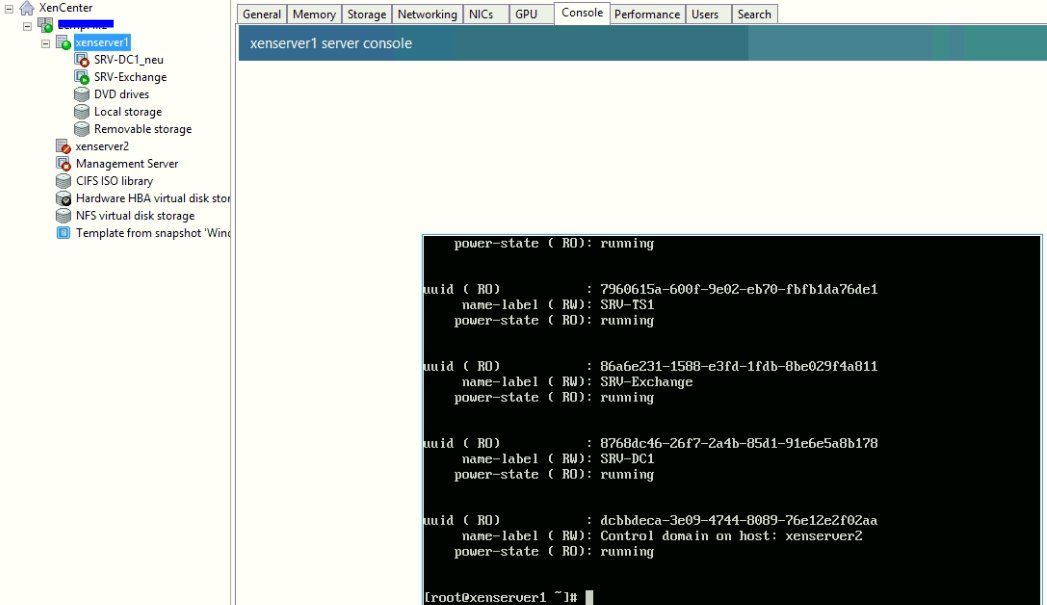
Task: Open the Search tab
Action: [755, 14]
